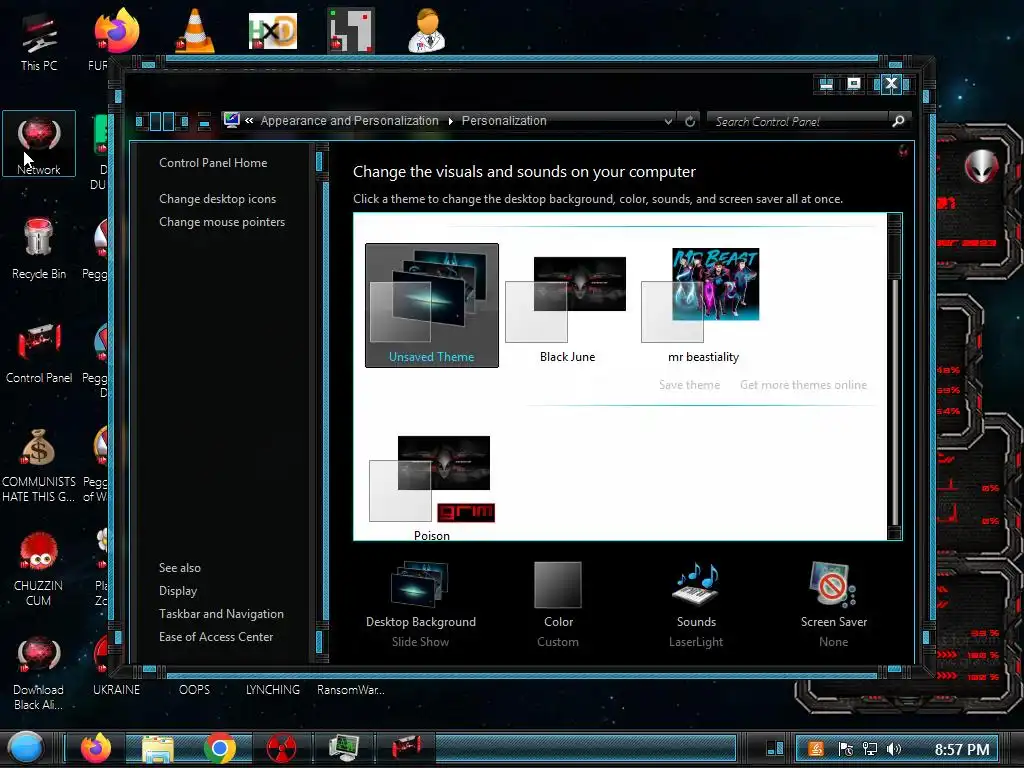Click the back/forward navigation buttons

[x=162, y=121]
